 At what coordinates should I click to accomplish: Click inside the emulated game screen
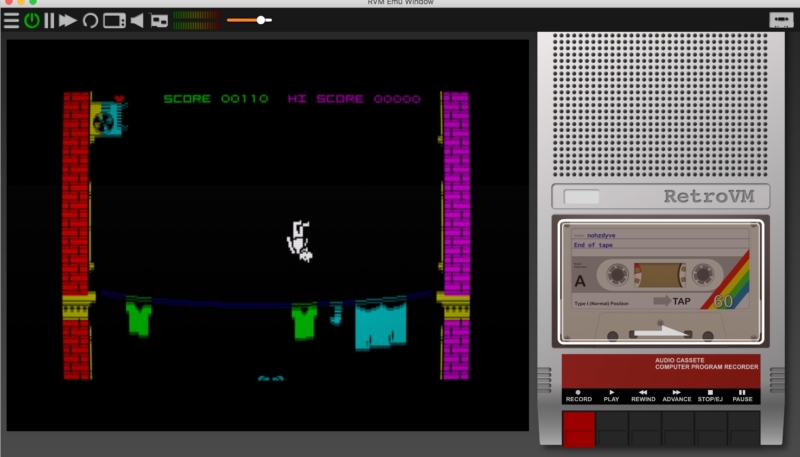267,235
